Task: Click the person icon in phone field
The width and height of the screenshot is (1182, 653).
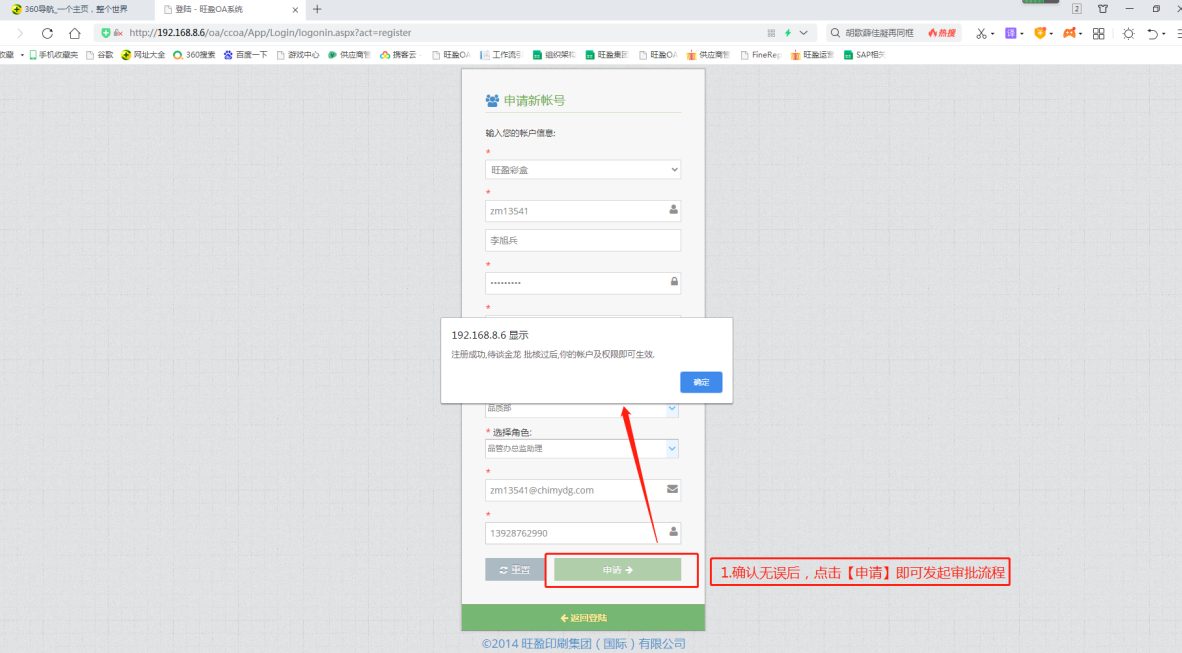Action: pyautogui.click(x=673, y=532)
